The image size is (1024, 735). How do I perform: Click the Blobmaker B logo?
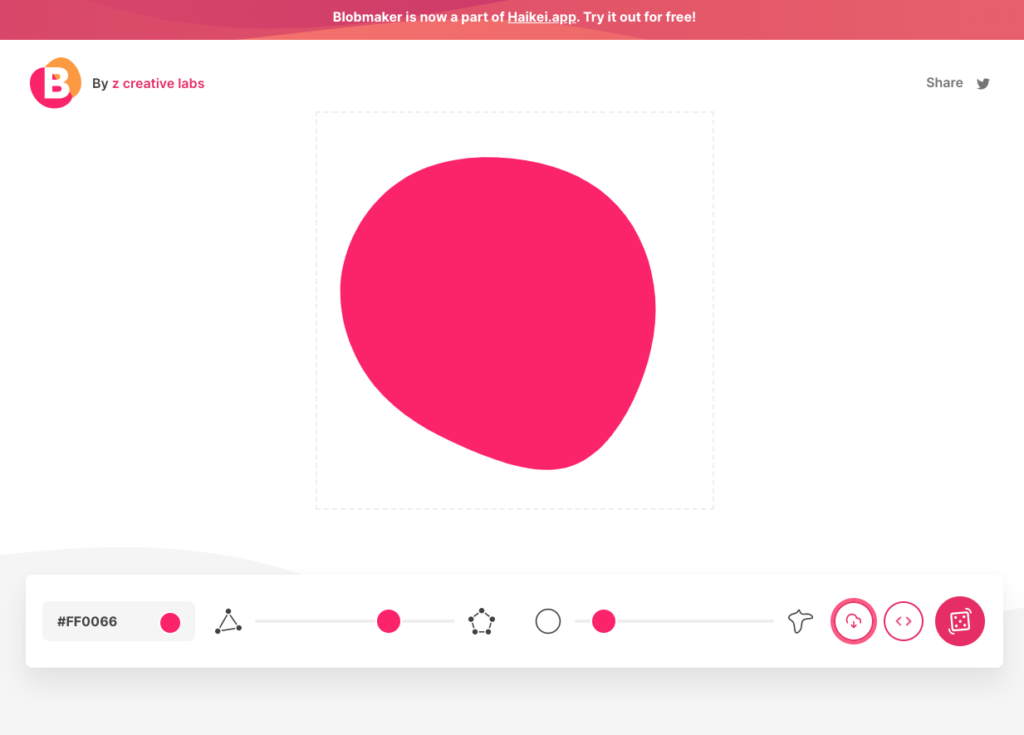click(54, 83)
